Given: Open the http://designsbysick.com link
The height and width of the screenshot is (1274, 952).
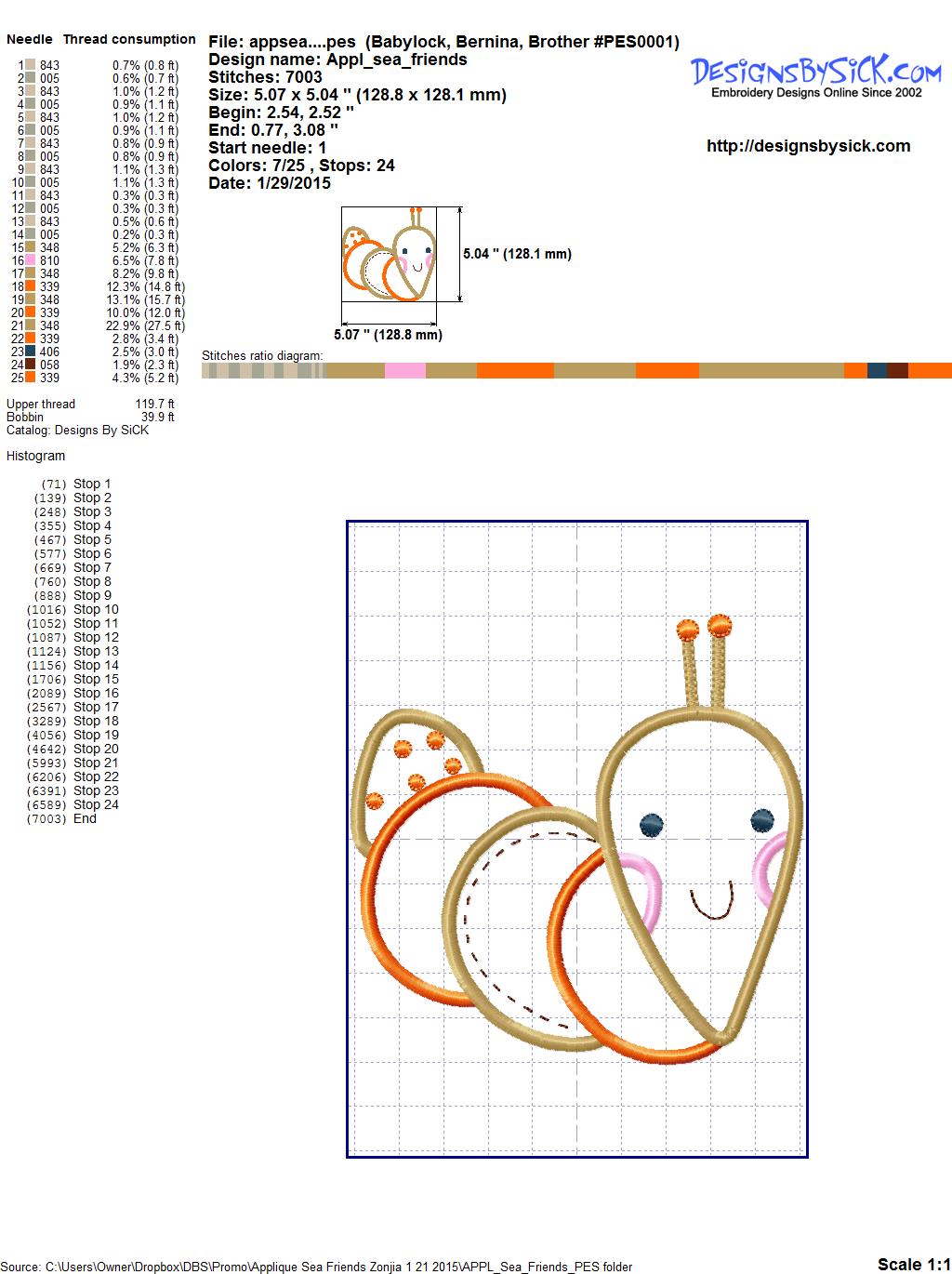Looking at the screenshot, I should click(808, 146).
